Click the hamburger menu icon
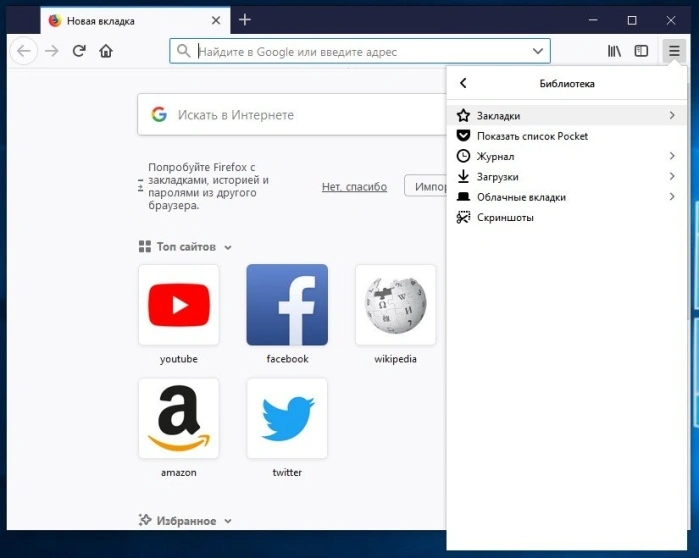699x558 pixels. 674,51
